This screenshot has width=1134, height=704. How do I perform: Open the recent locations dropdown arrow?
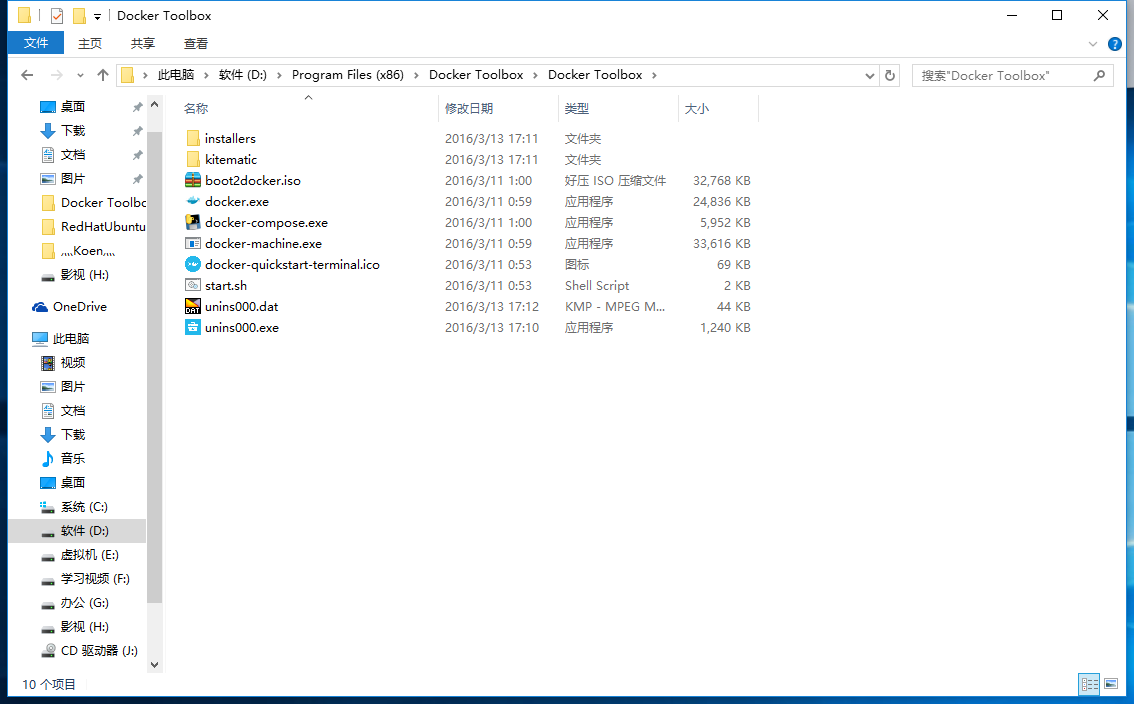point(81,75)
